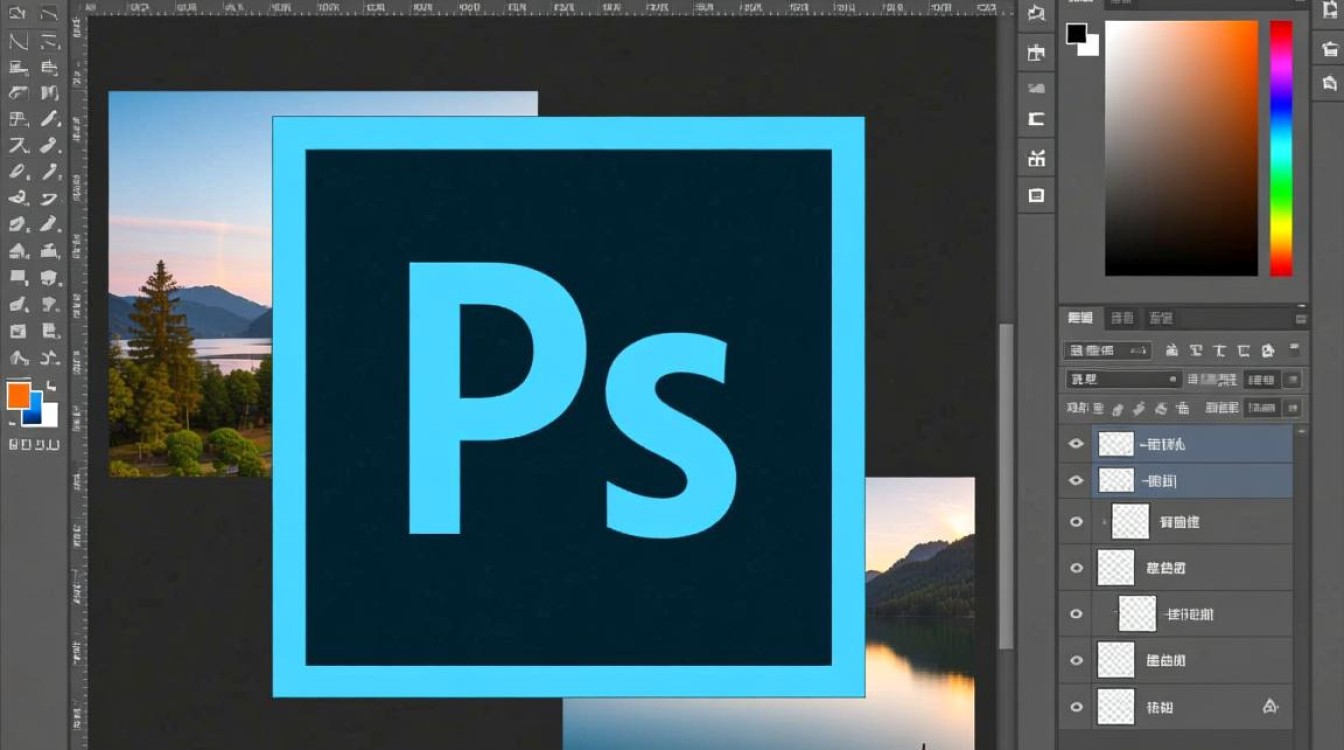Toggle the eye icon of the sixth layer

pyautogui.click(x=1076, y=660)
